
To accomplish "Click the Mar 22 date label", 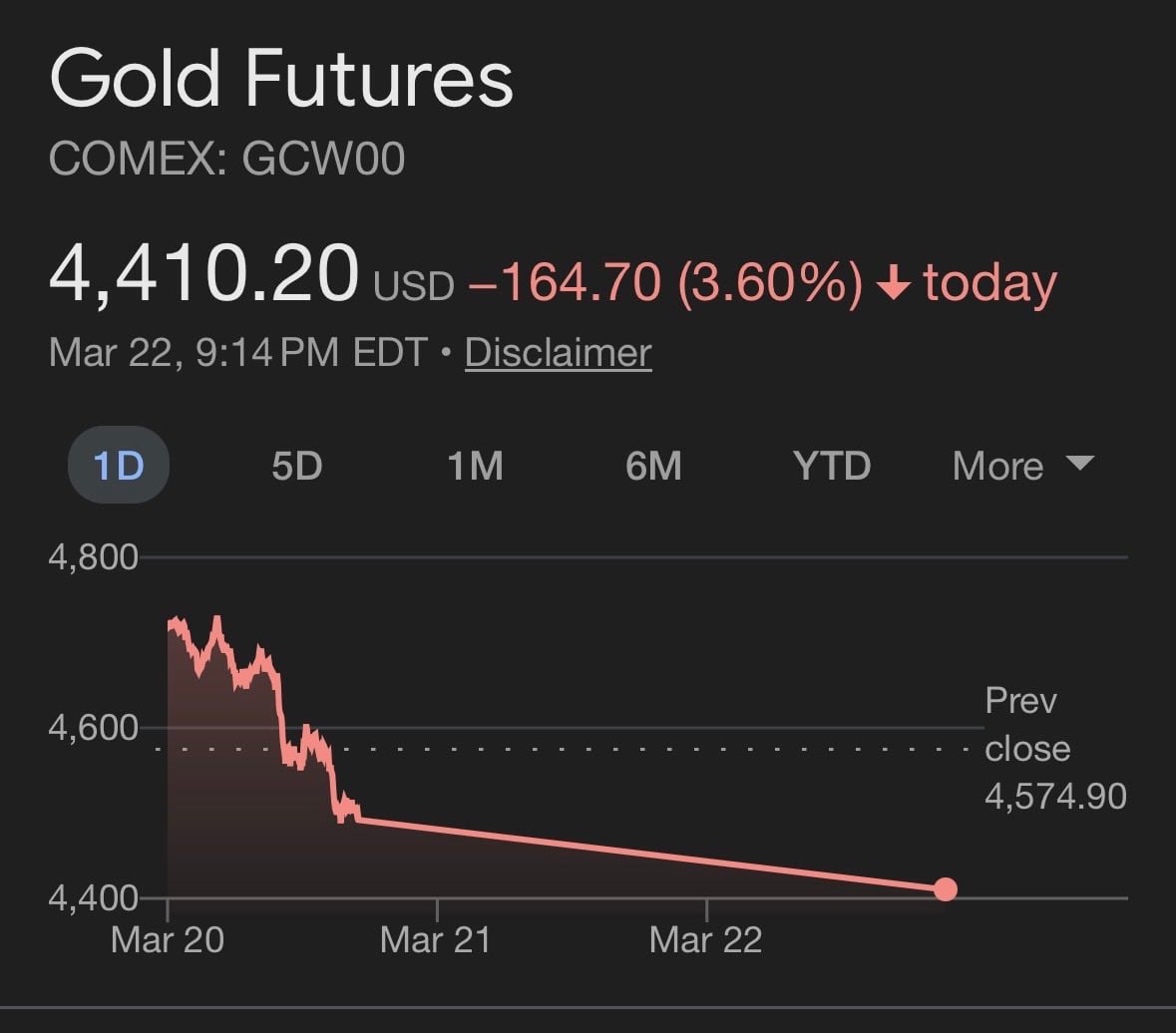I will [x=705, y=940].
